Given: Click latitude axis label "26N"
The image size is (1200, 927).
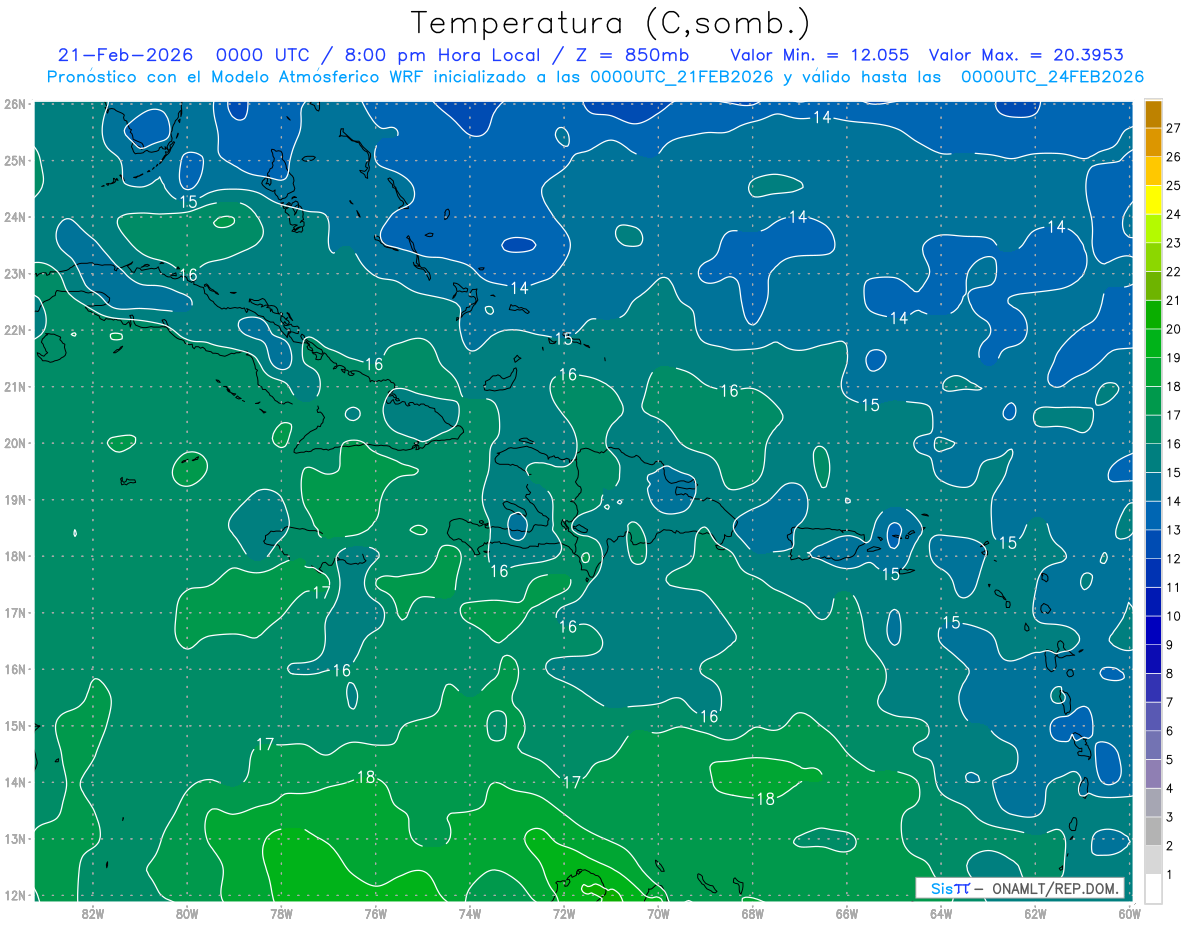Looking at the screenshot, I should click(15, 104).
